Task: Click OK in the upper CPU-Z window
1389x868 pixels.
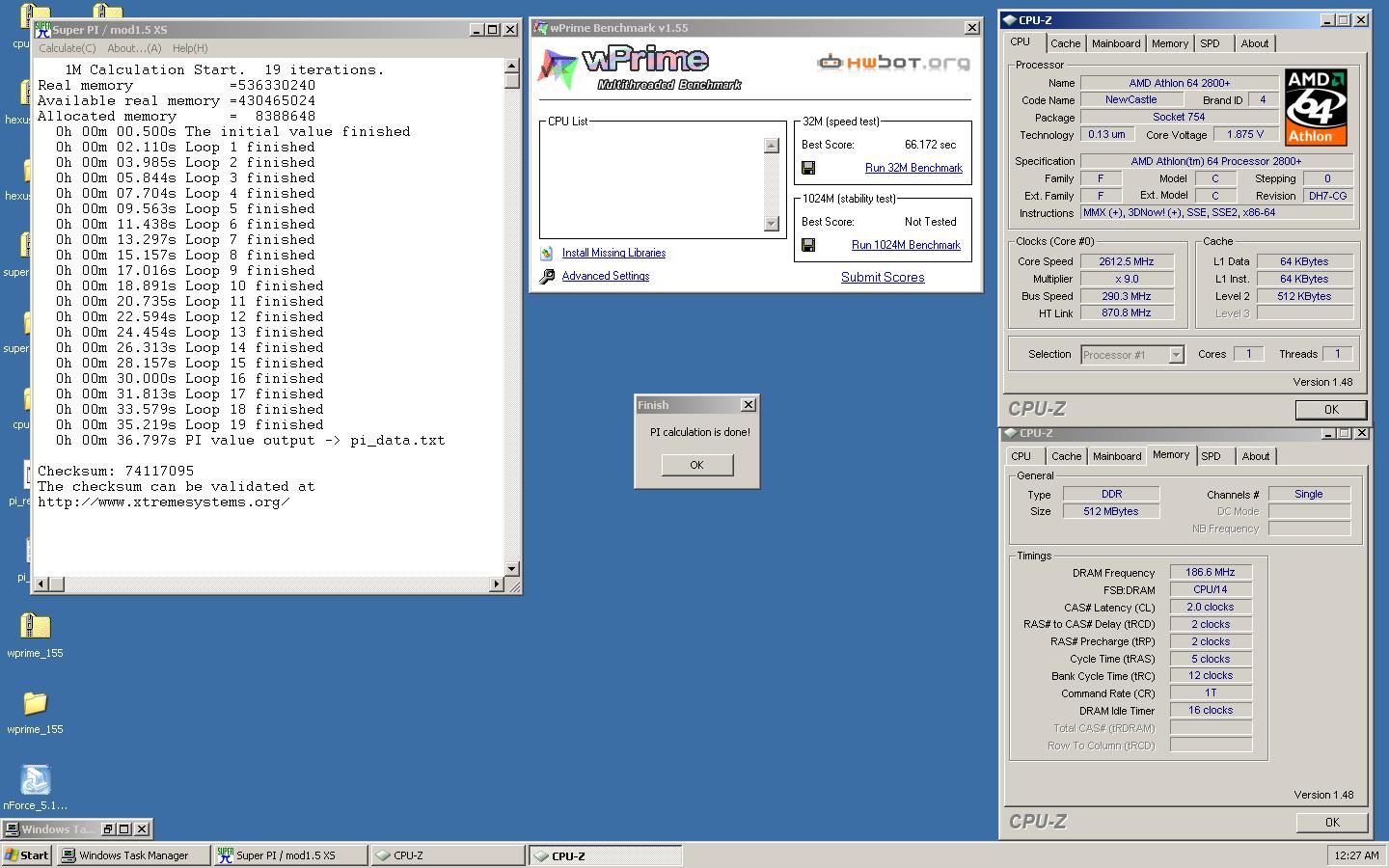Action: tap(1331, 410)
